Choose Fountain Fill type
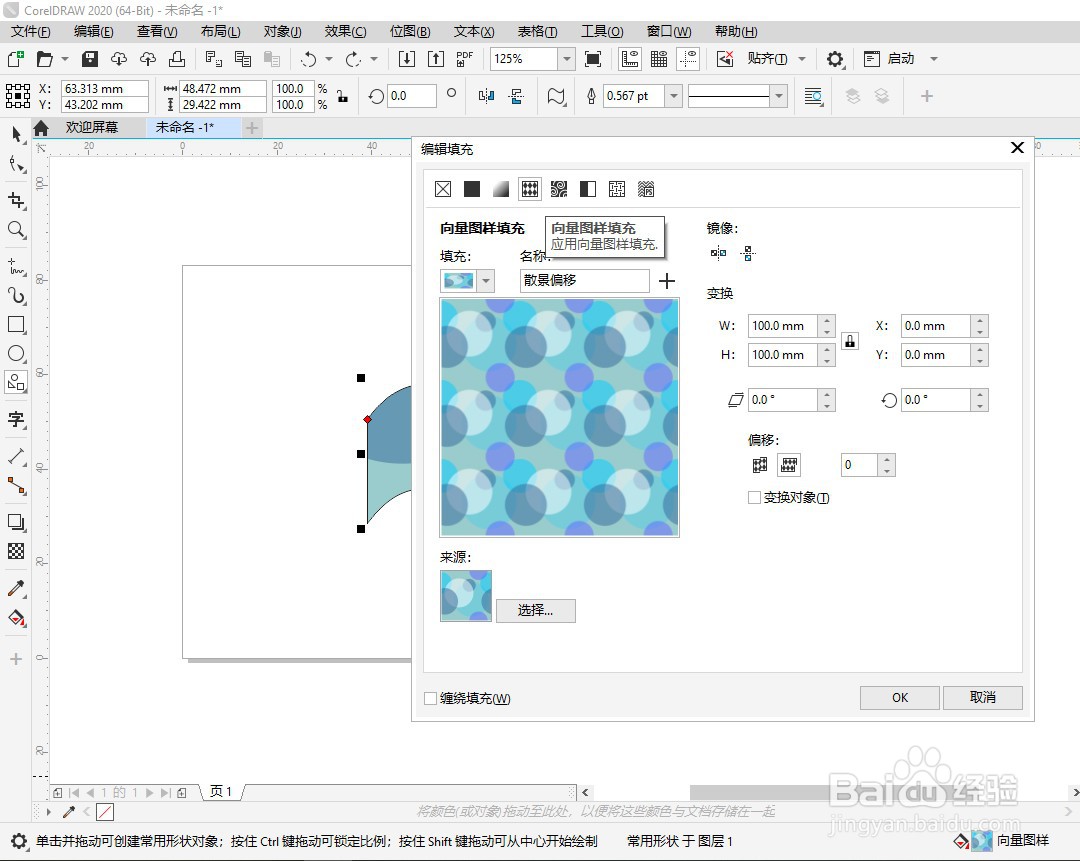 click(x=501, y=189)
